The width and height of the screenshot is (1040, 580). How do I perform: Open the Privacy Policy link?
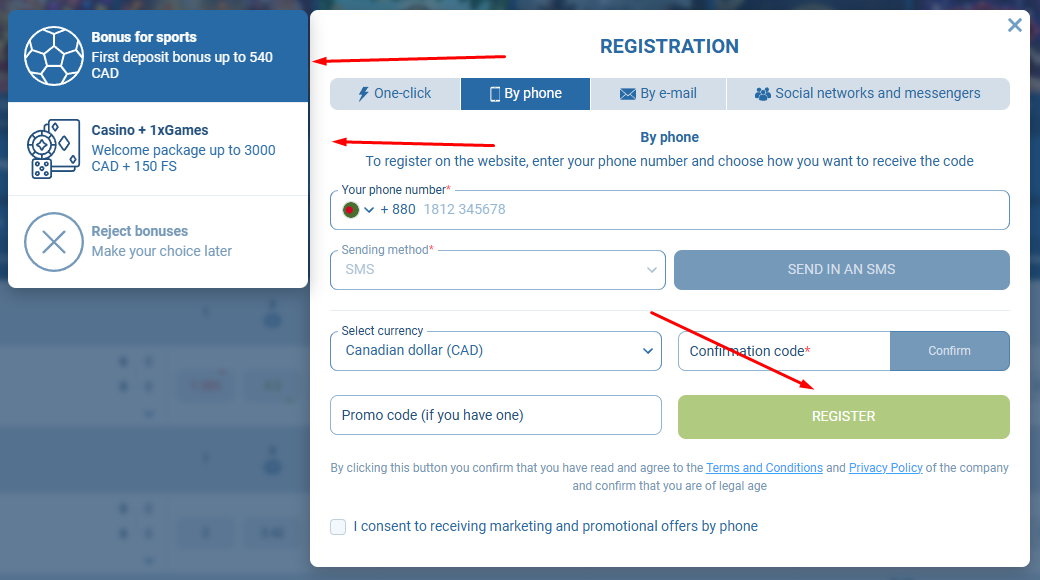[x=885, y=468]
